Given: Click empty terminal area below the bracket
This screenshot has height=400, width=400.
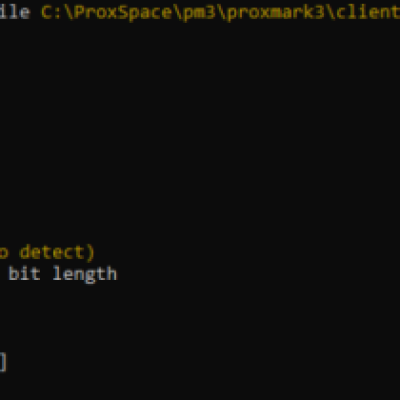Looking at the screenshot, I should click(x=200, y=387).
